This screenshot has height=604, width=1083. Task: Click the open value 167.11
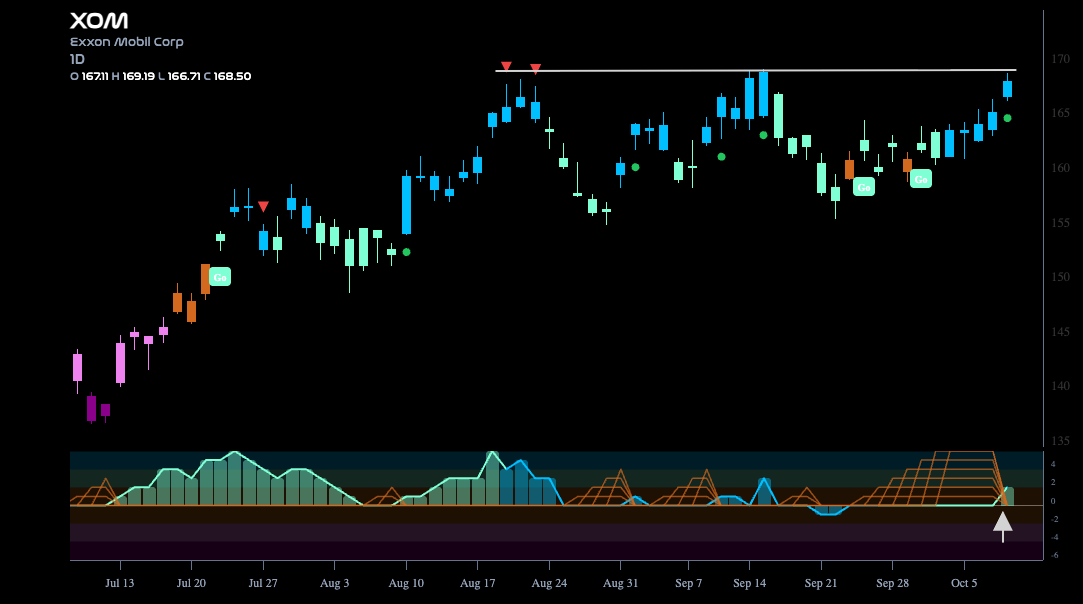(x=95, y=76)
